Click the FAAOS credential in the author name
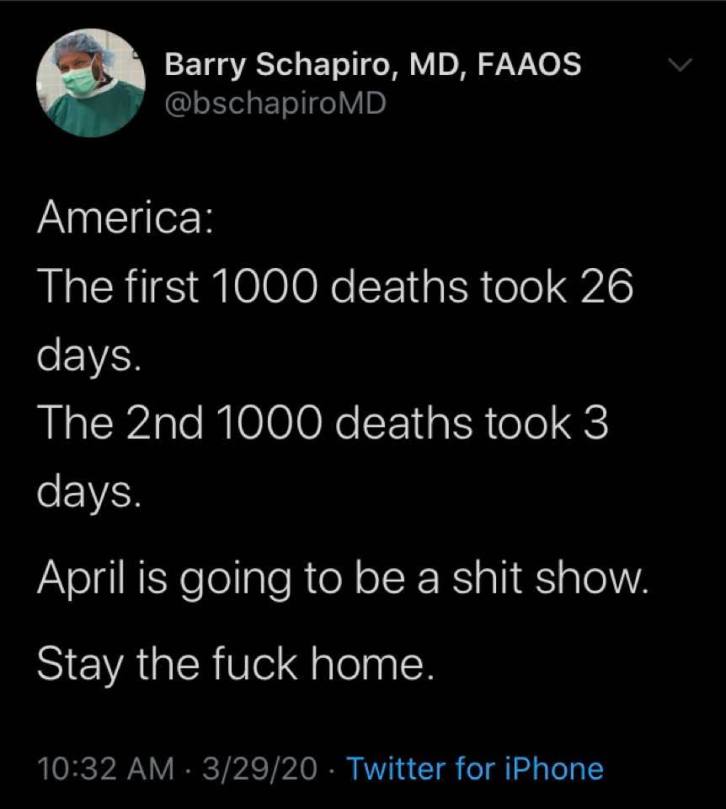This screenshot has width=726, height=809. (x=528, y=65)
